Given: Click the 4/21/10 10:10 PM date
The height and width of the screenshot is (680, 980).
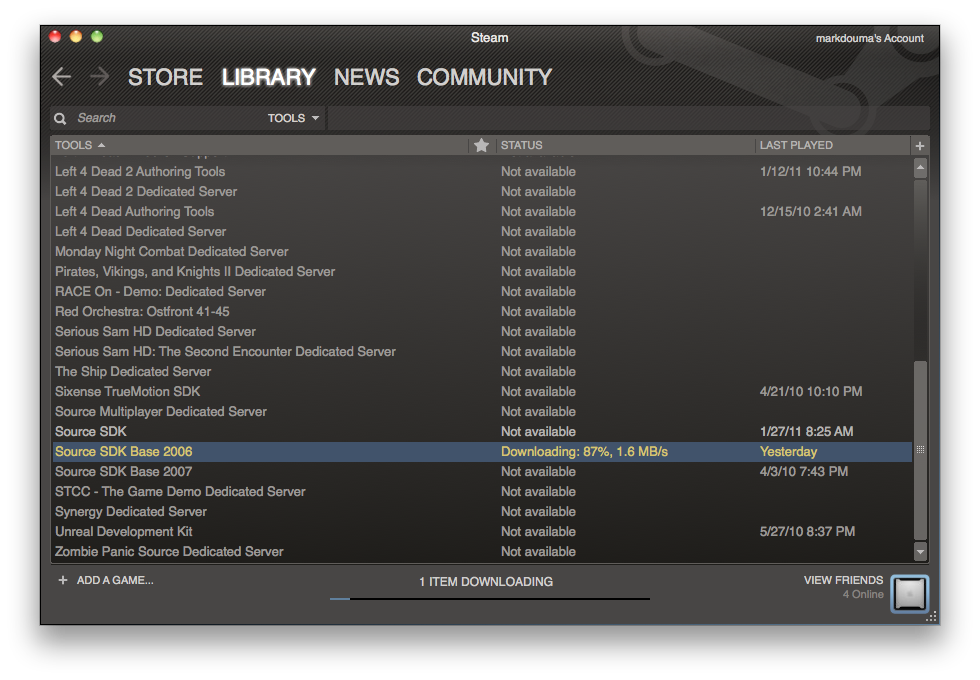Looking at the screenshot, I should 811,391.
